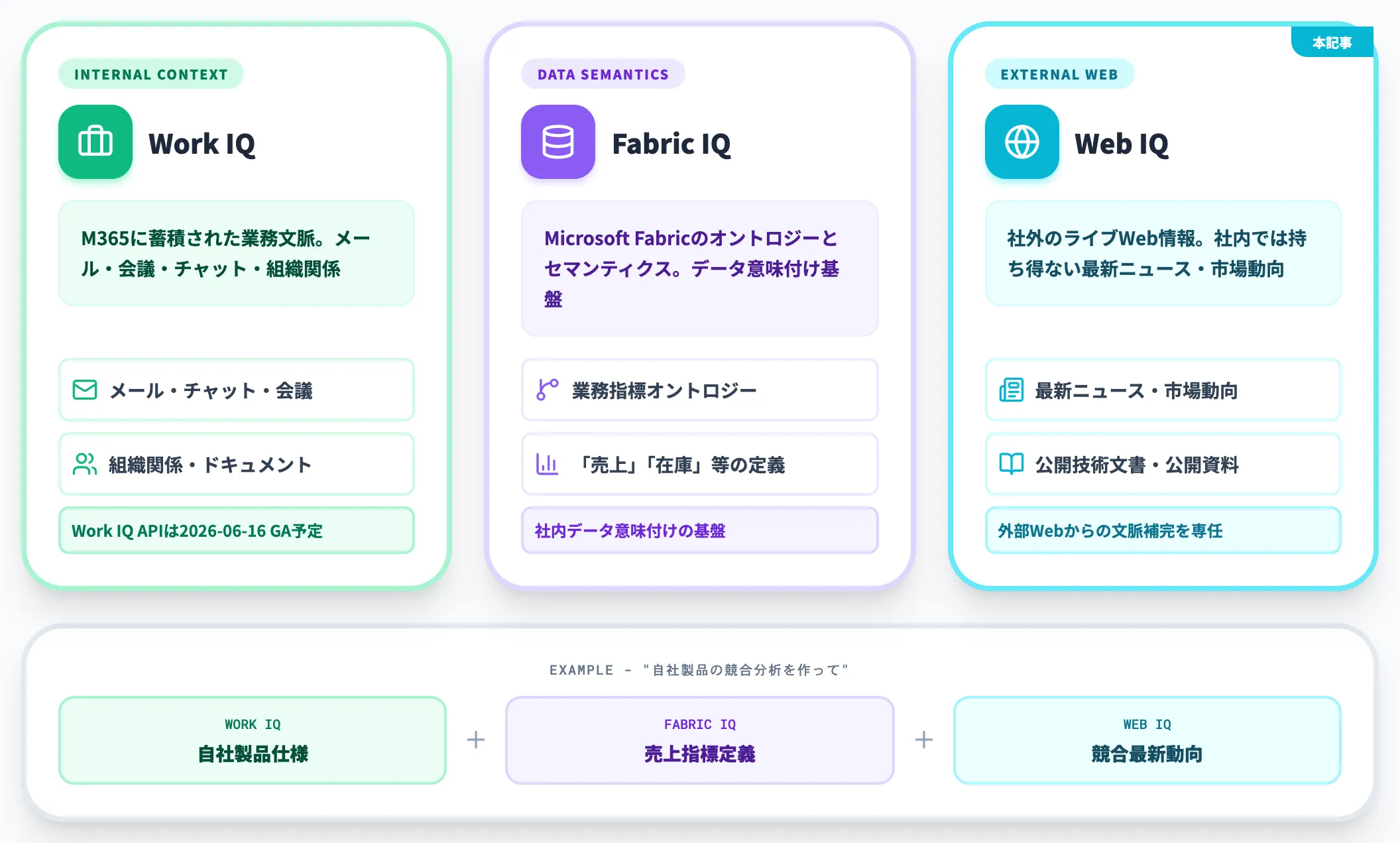Select the EXTERNAL WEB tag
Image resolution: width=1400 pixels, height=843 pixels.
click(1059, 74)
